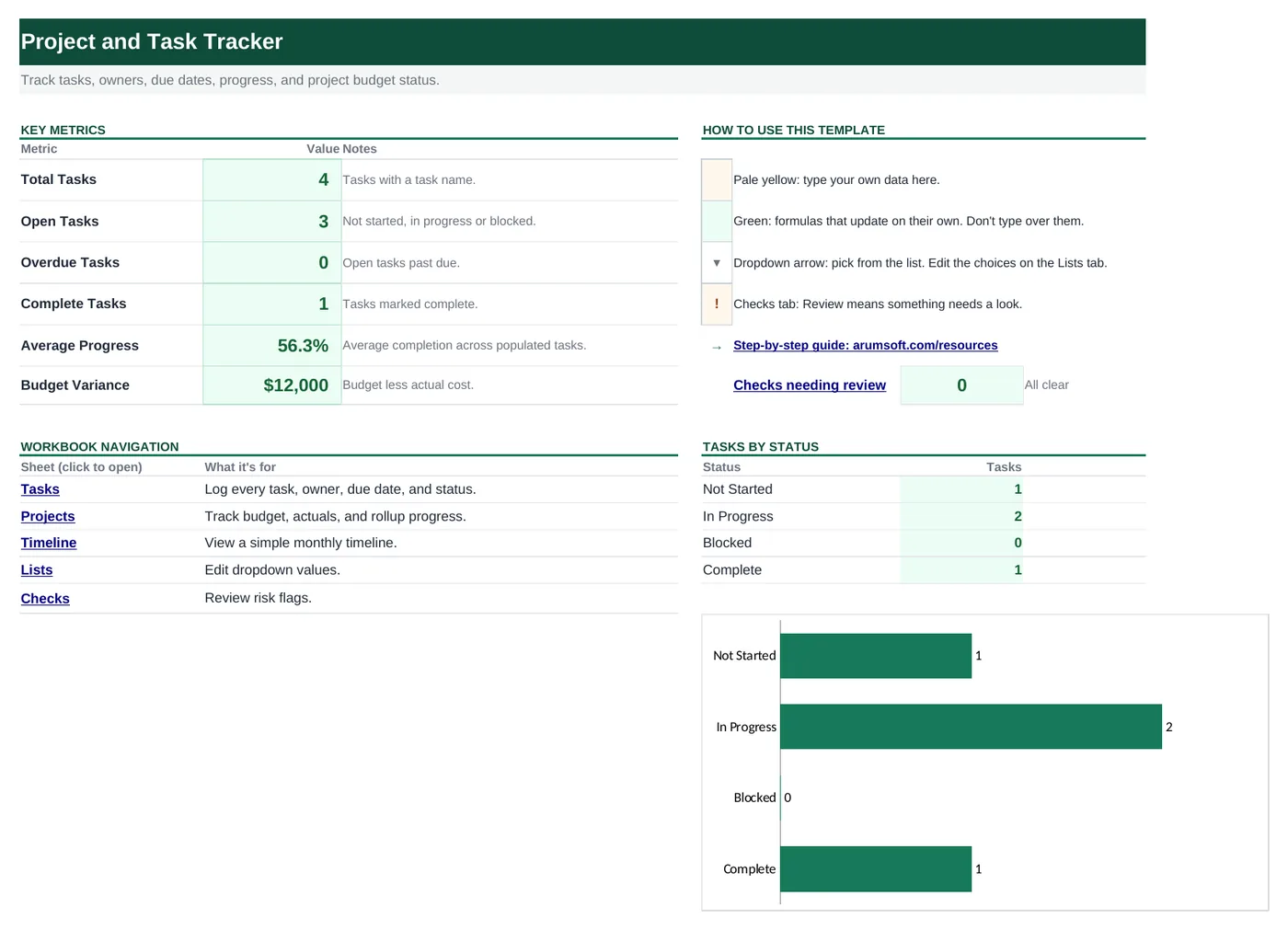Open the Timeline sheet link
Image resolution: width=1288 pixels, height=930 pixels.
pyautogui.click(x=49, y=543)
